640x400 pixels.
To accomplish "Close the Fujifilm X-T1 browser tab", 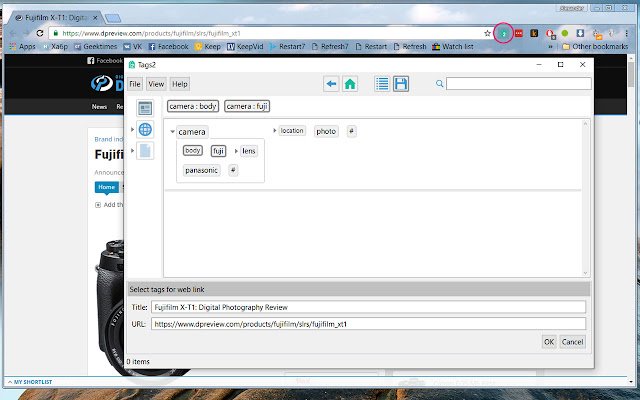I will (x=95, y=18).
